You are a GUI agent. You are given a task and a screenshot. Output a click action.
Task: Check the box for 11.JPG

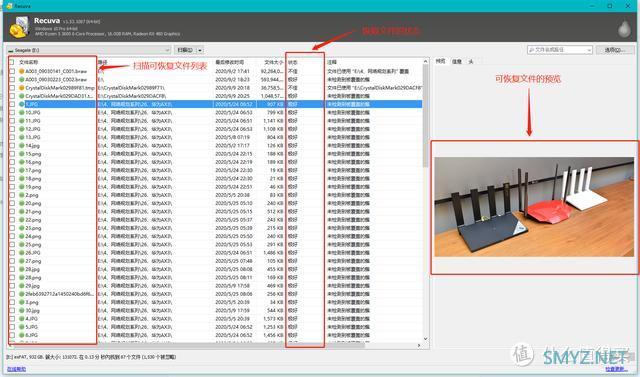pyautogui.click(x=12, y=121)
